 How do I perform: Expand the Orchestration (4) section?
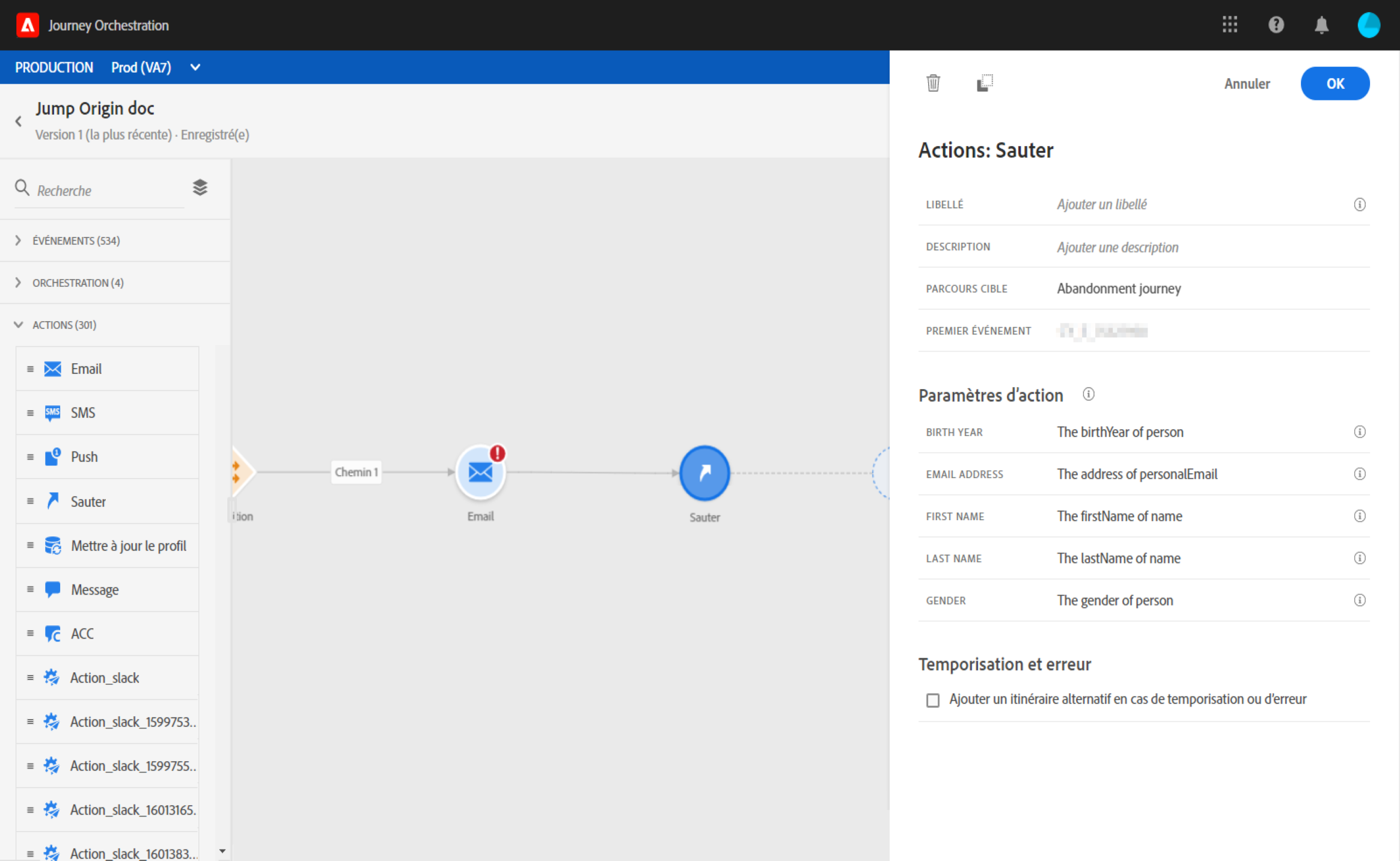click(x=78, y=283)
